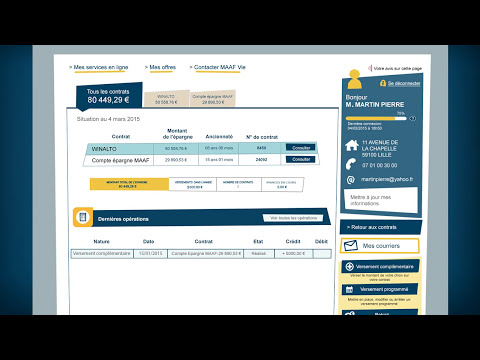Viewport: 480px width, 360px height.
Task: Click Votre avis sur cette page
Action: click(398, 68)
